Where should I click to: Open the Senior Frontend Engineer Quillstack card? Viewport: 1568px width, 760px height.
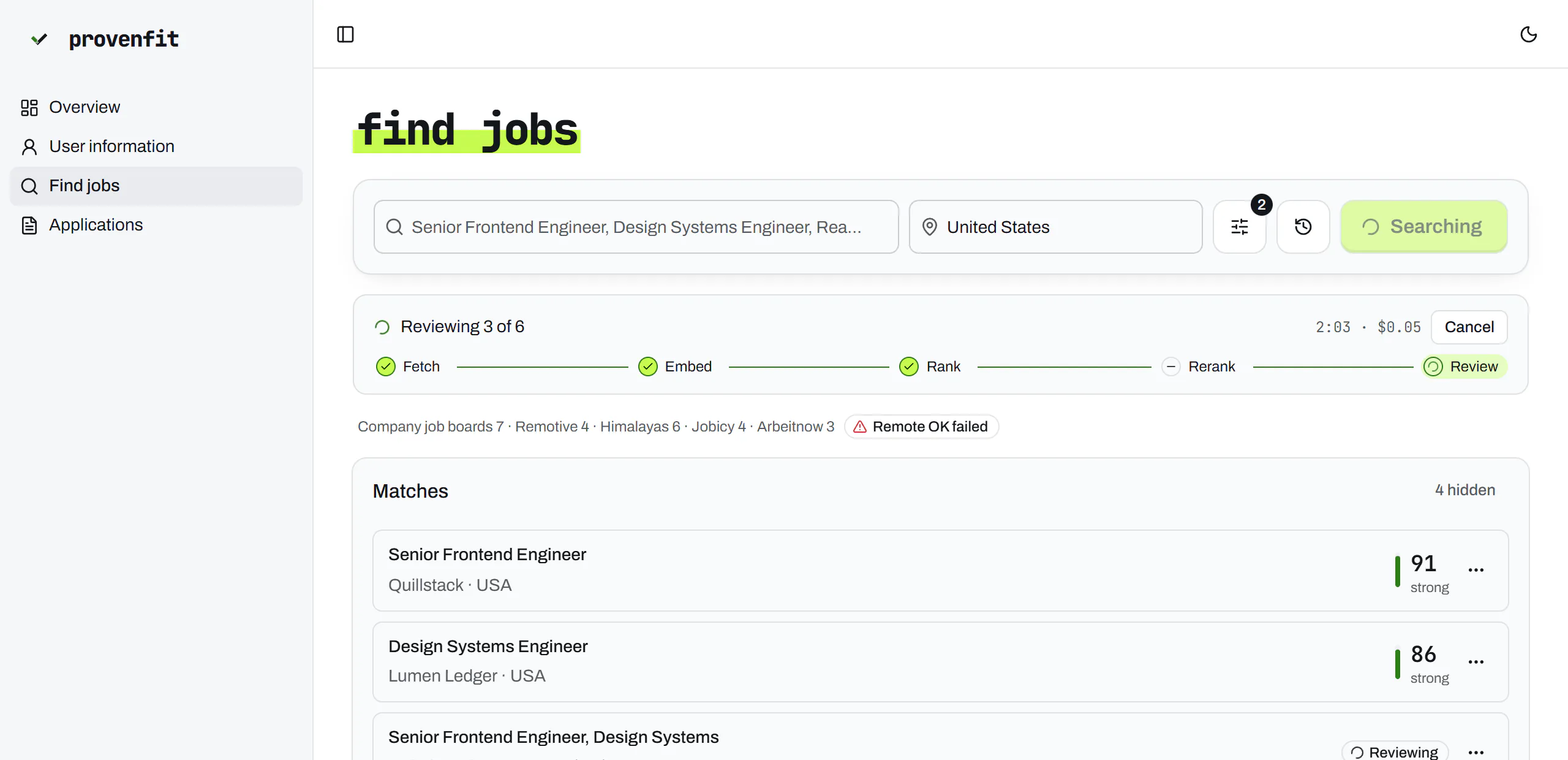tap(941, 571)
